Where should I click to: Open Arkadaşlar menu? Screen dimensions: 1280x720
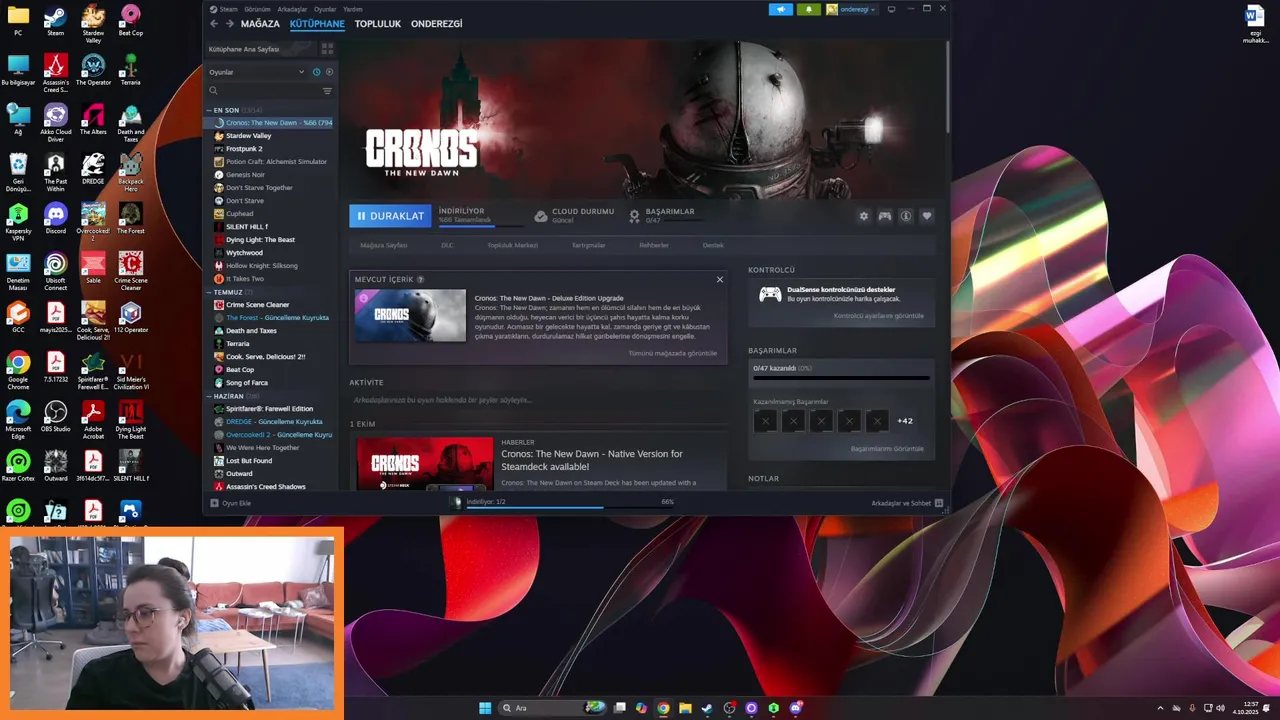pyautogui.click(x=293, y=9)
